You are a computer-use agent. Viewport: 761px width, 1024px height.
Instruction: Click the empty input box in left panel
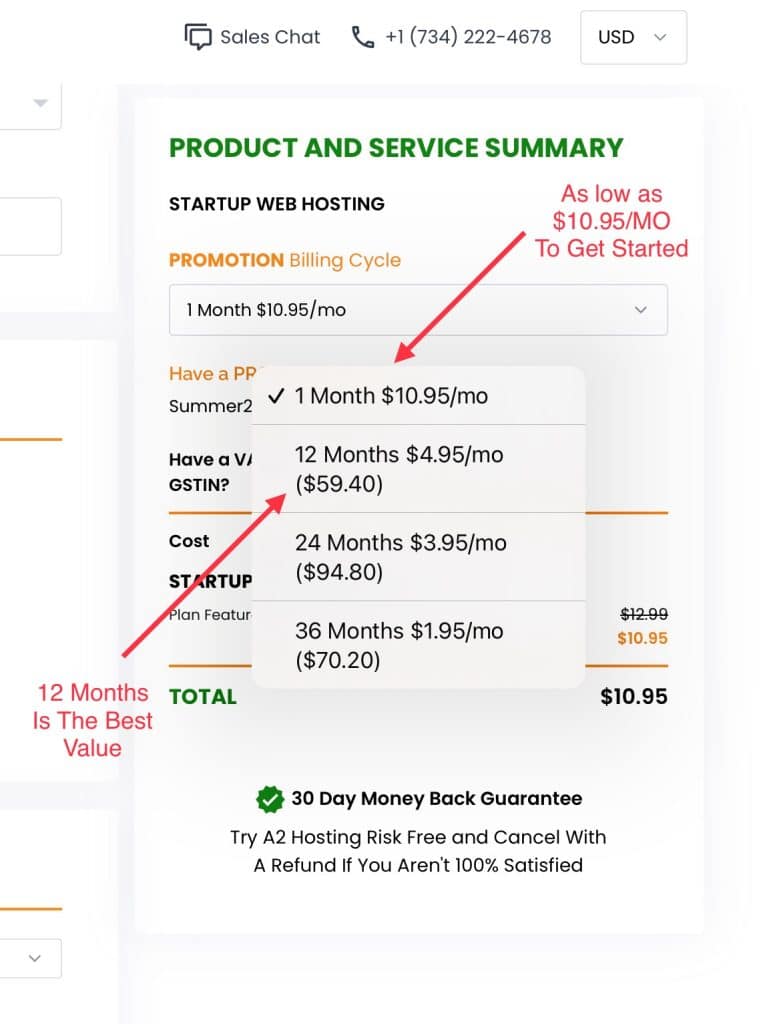[x=31, y=226]
